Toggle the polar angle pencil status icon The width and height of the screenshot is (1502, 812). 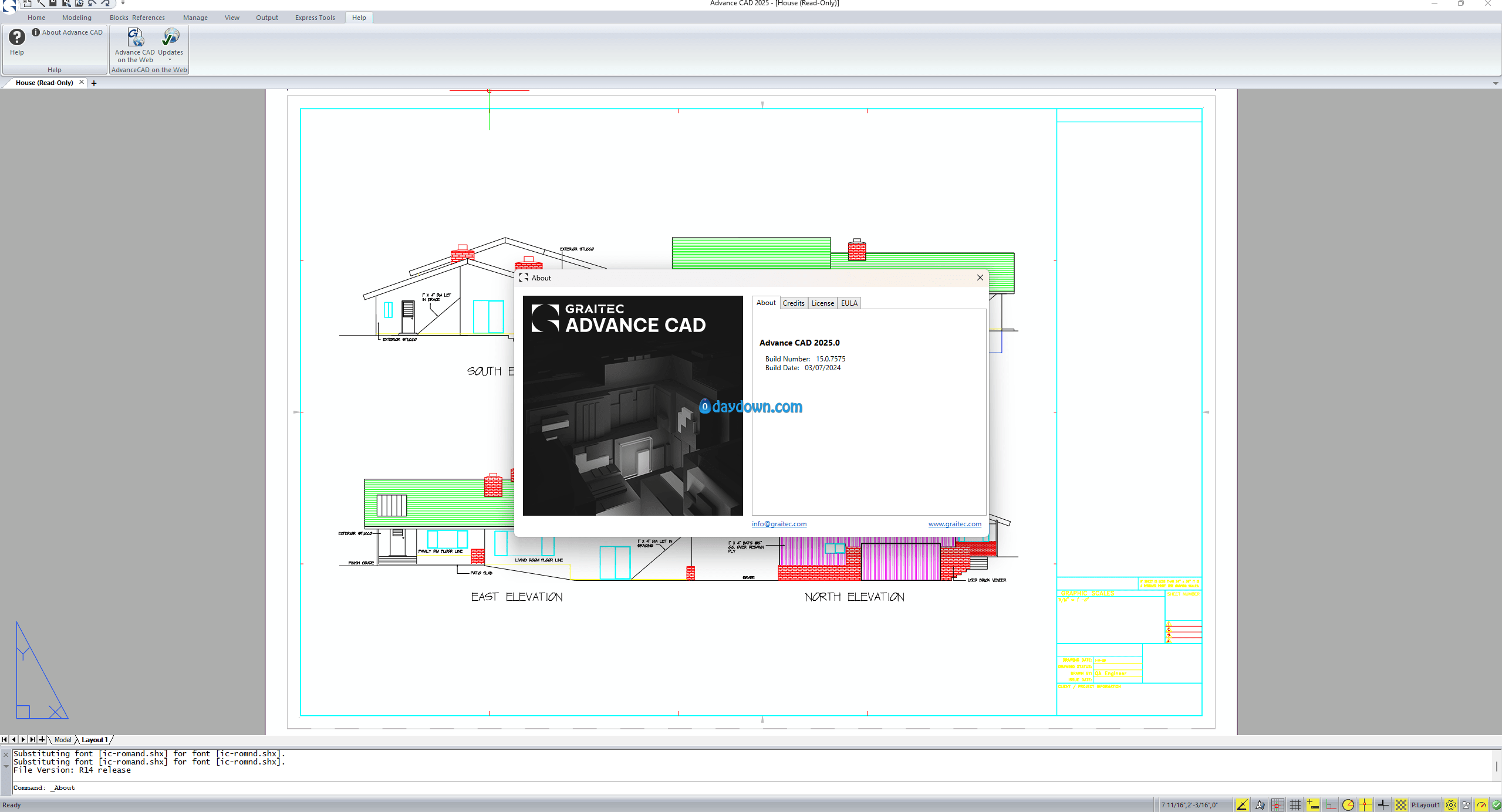point(1242,805)
